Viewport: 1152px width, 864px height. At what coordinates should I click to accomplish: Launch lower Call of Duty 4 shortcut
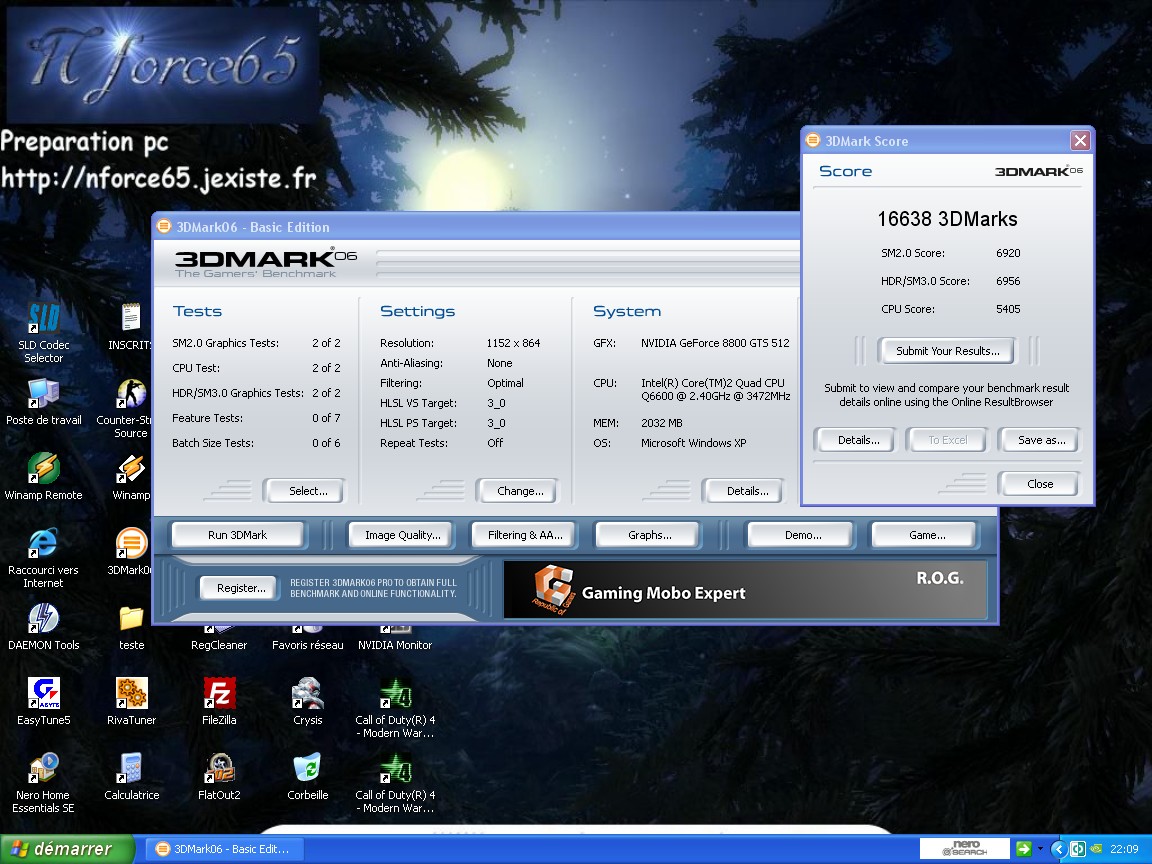(395, 768)
